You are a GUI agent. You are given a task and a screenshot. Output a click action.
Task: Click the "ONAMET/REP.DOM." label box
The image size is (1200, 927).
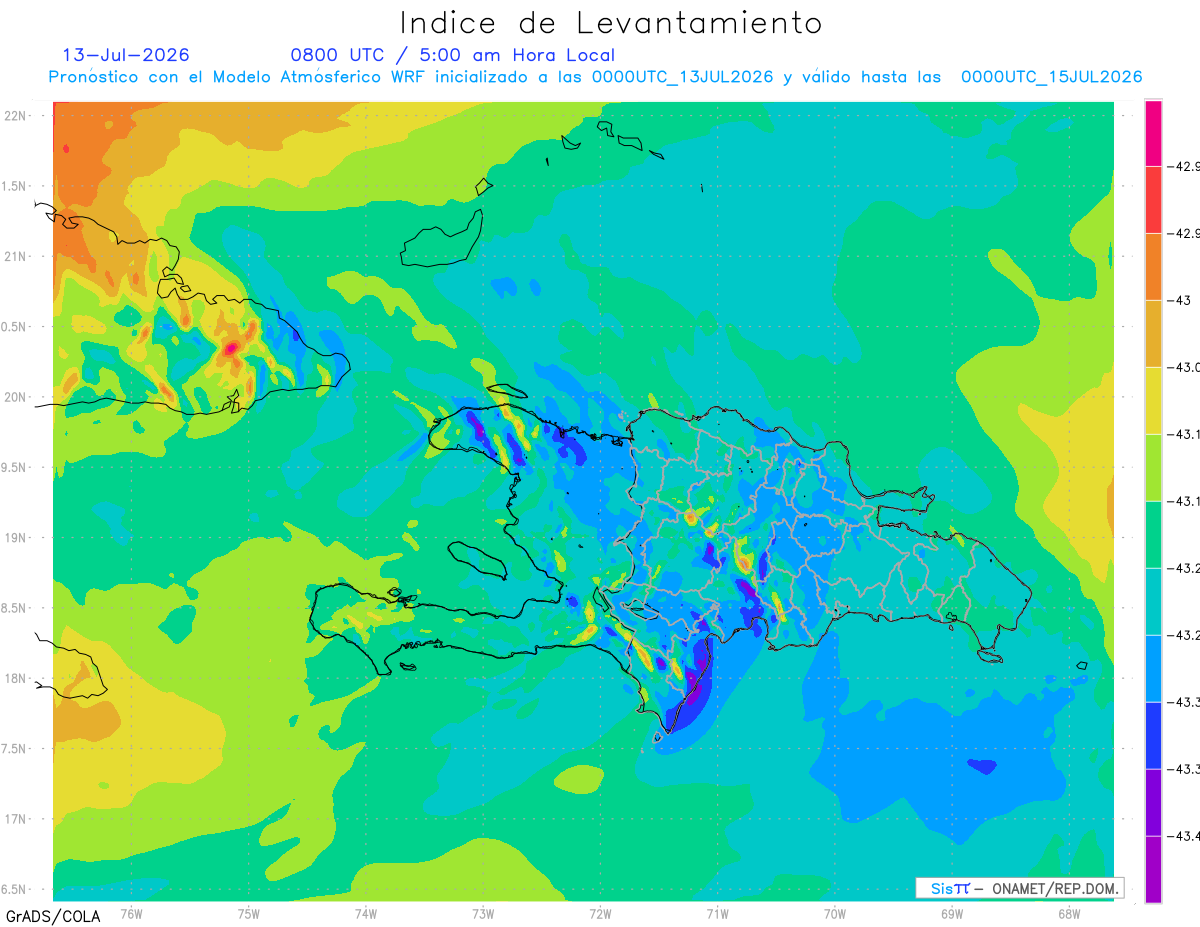(x=1020, y=888)
